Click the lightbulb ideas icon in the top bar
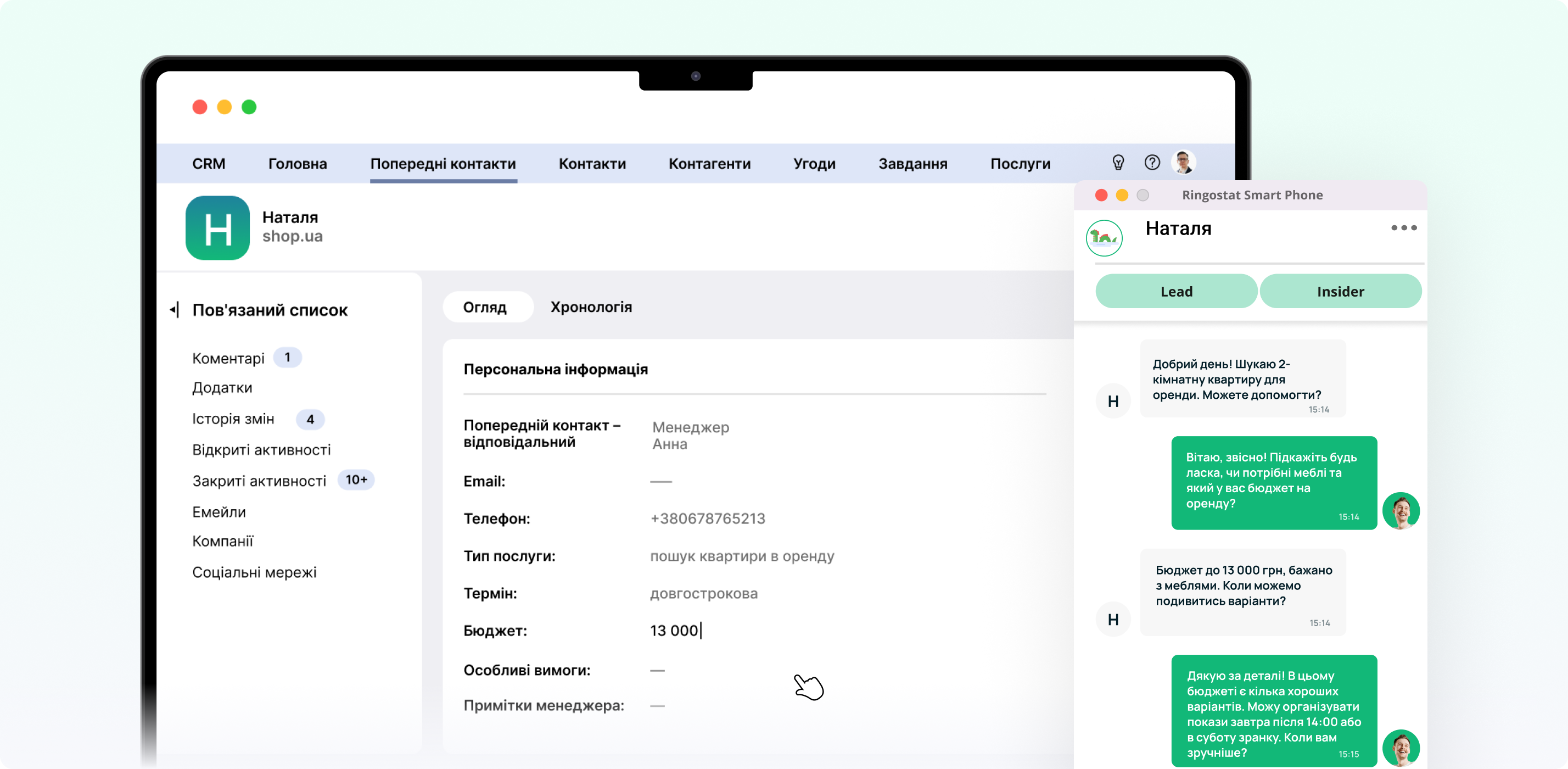This screenshot has width=1568, height=769. [x=1118, y=163]
